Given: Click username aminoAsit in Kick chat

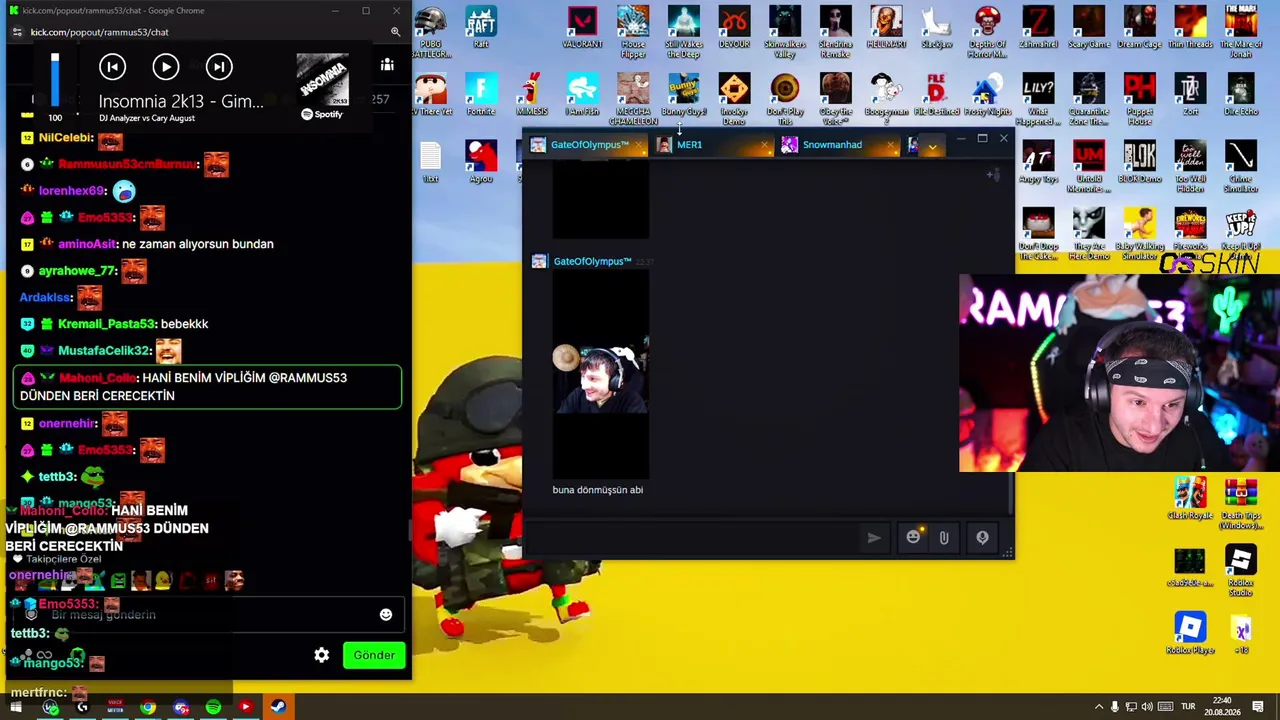Looking at the screenshot, I should 87,244.
